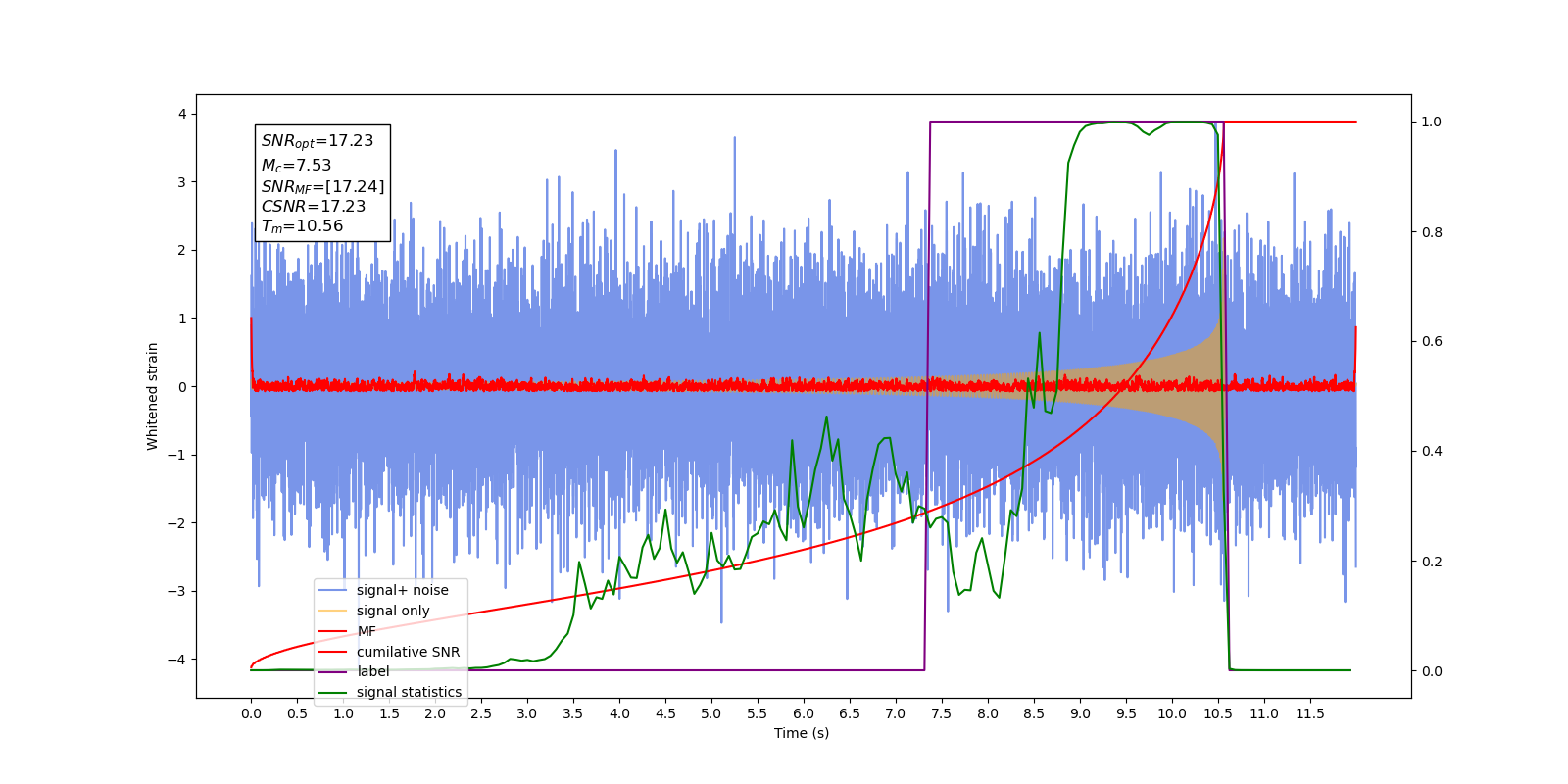Click the x-axis tick label 10.5
This screenshot has height=784, width=1568.
[x=1218, y=713]
